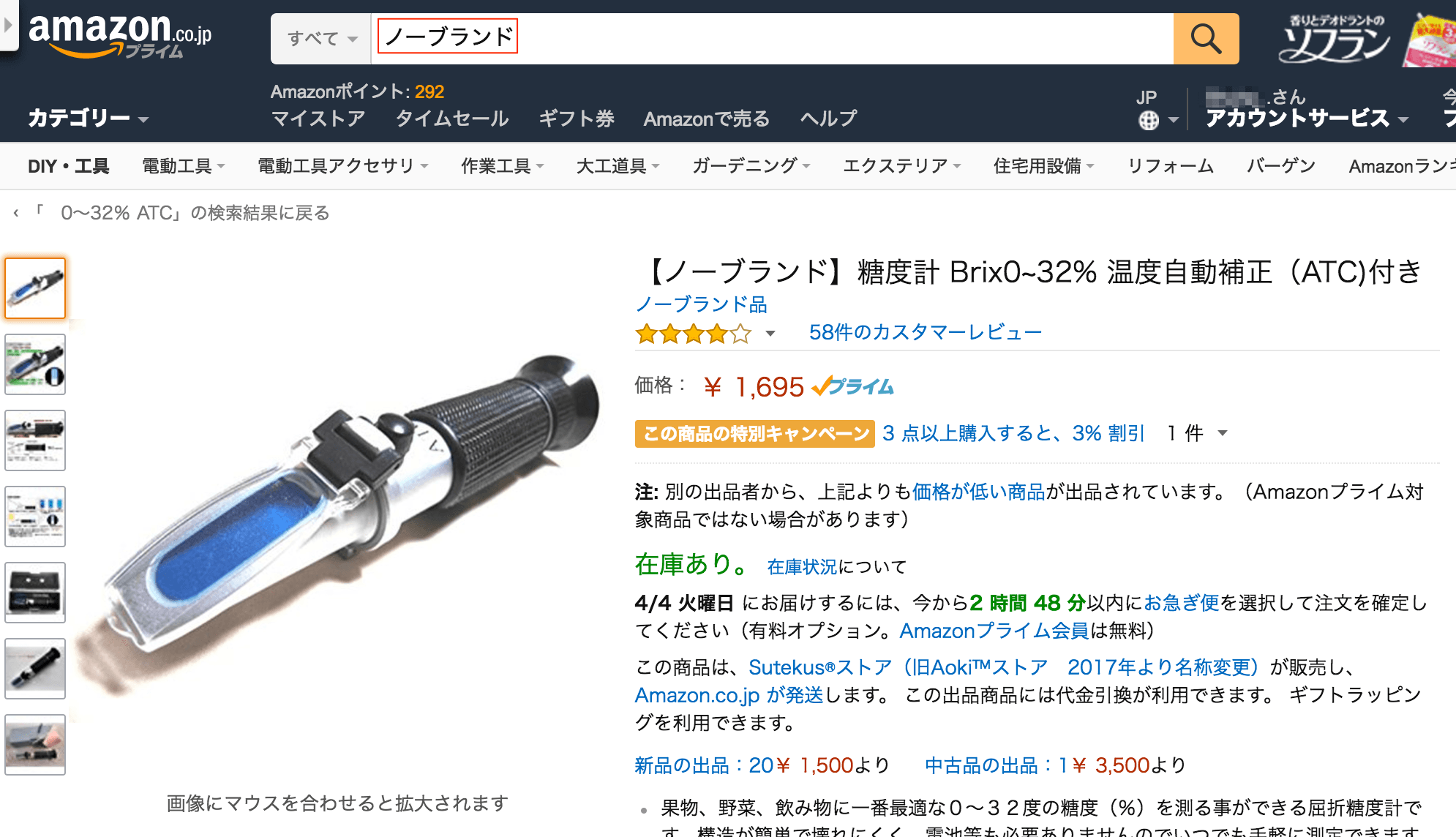Open アカウントサービス account menu

[x=1307, y=118]
